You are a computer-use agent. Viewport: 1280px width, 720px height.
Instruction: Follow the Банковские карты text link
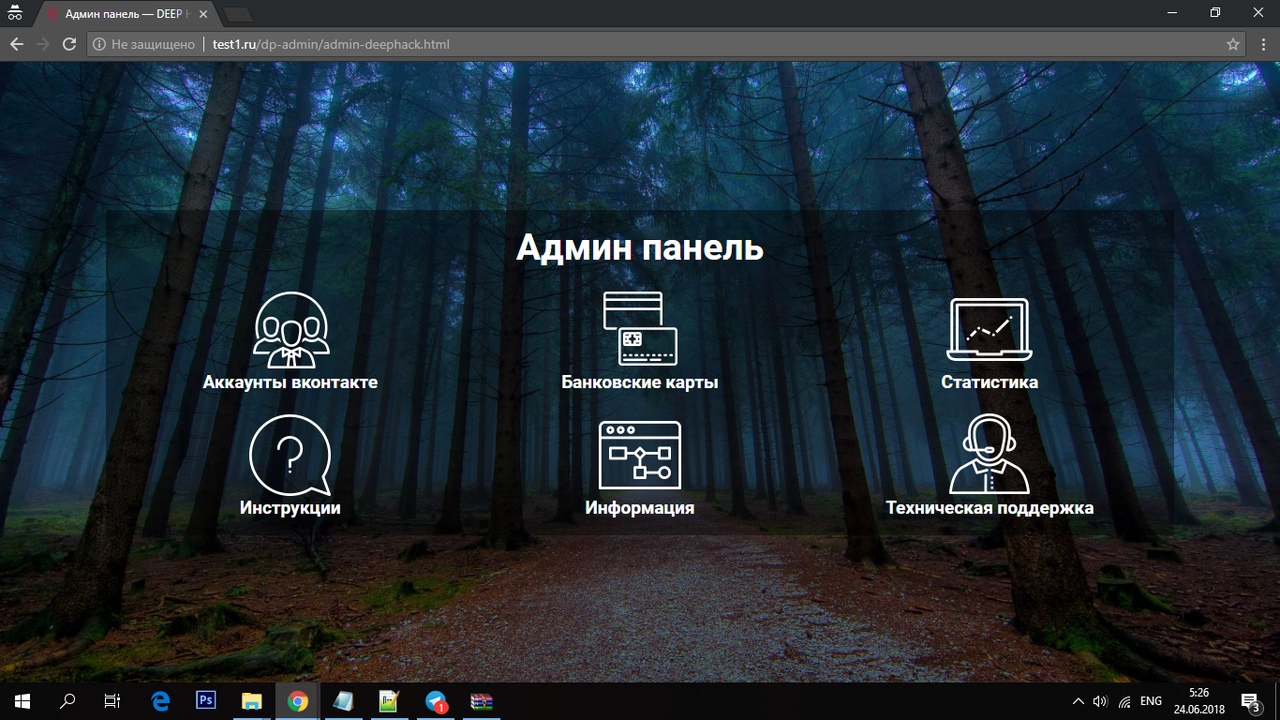point(640,382)
